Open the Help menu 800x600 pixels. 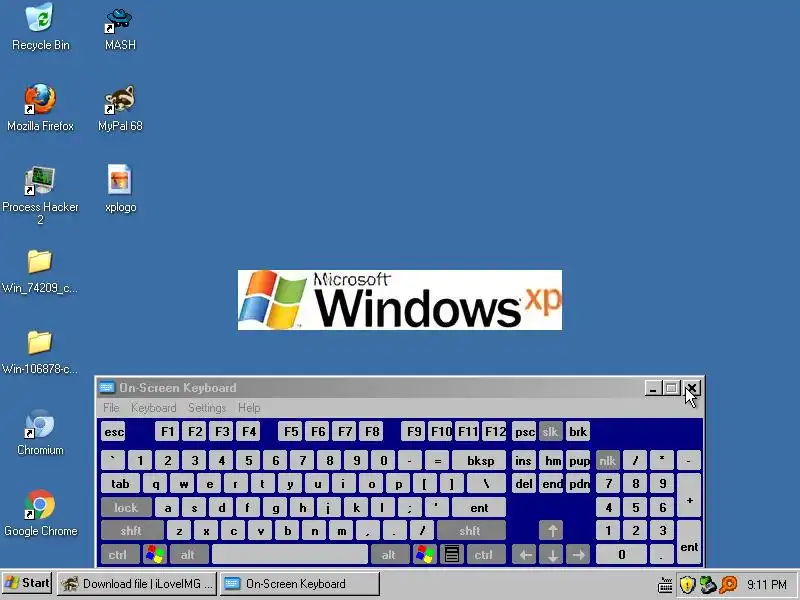click(x=249, y=408)
